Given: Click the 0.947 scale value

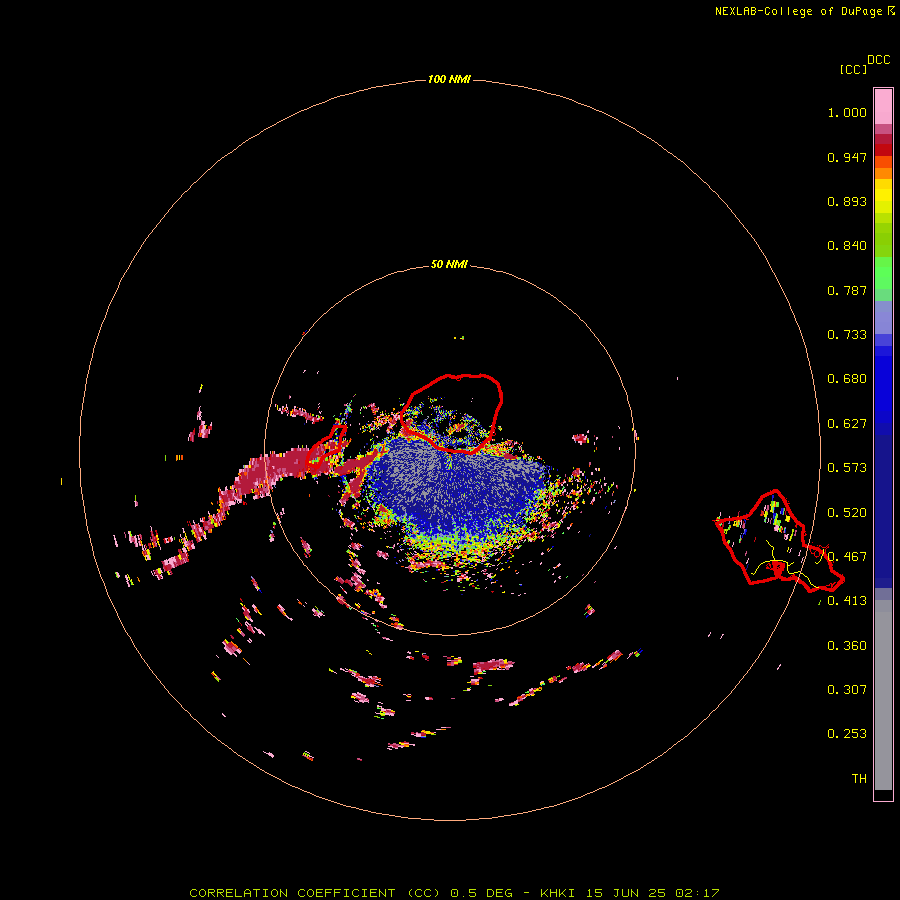Looking at the screenshot, I should click(x=847, y=157).
